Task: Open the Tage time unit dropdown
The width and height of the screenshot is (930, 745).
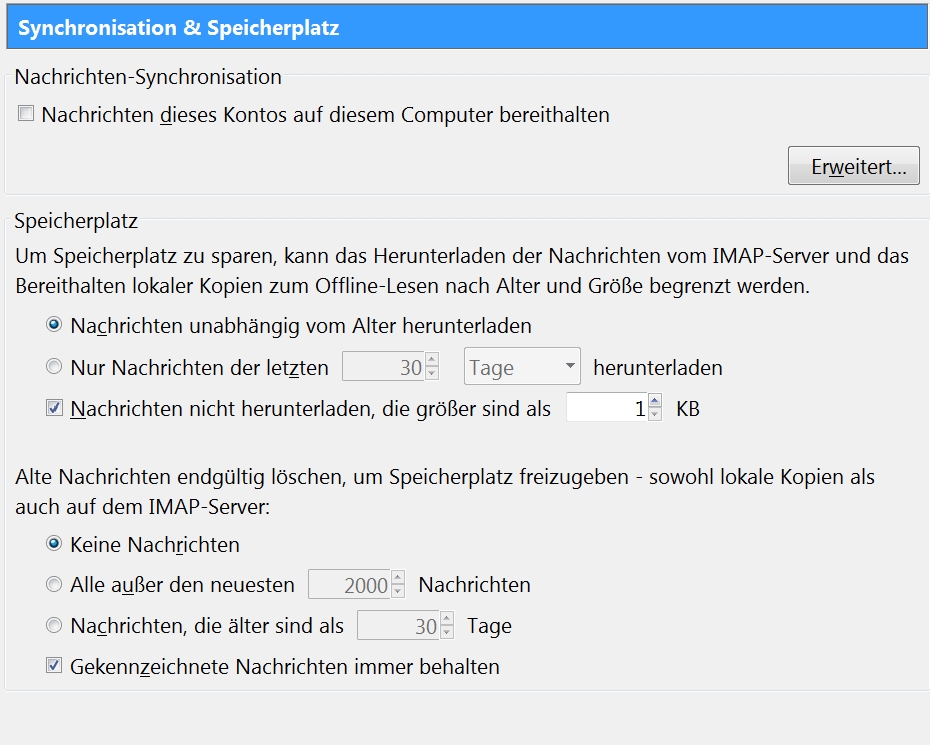Action: (522, 368)
